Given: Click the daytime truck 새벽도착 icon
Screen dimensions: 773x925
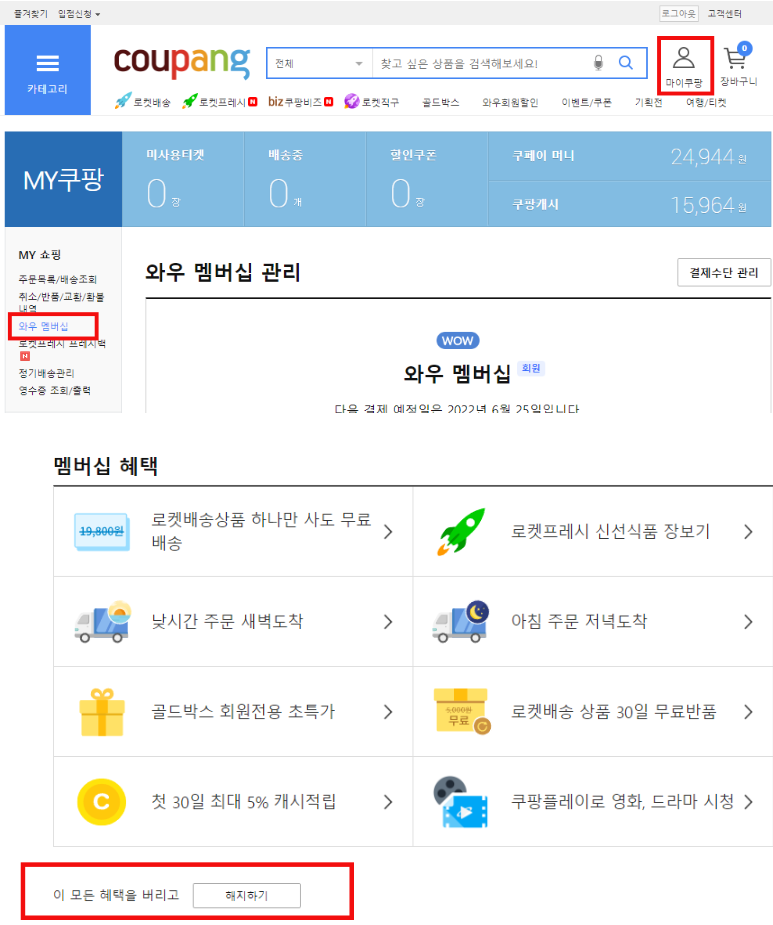Looking at the screenshot, I should coord(102,622).
